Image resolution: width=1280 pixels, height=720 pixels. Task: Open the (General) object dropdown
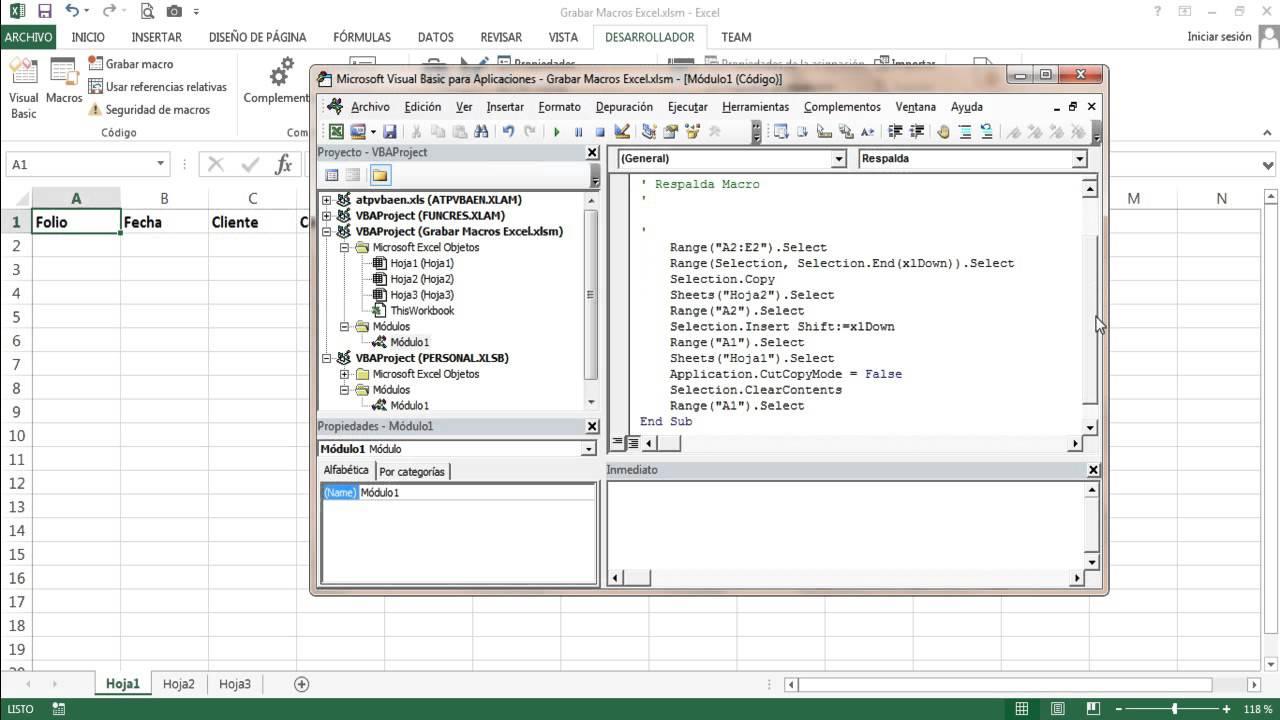point(839,159)
